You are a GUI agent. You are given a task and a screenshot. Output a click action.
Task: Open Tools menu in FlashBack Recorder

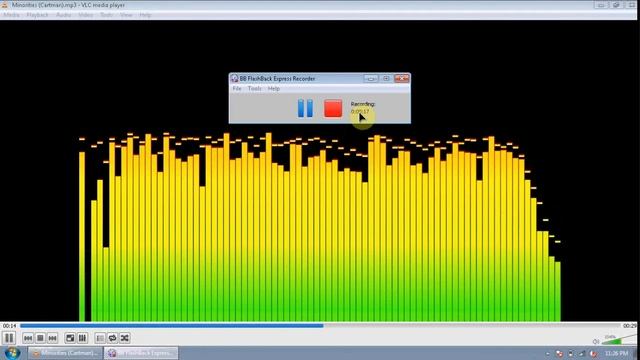pos(255,89)
